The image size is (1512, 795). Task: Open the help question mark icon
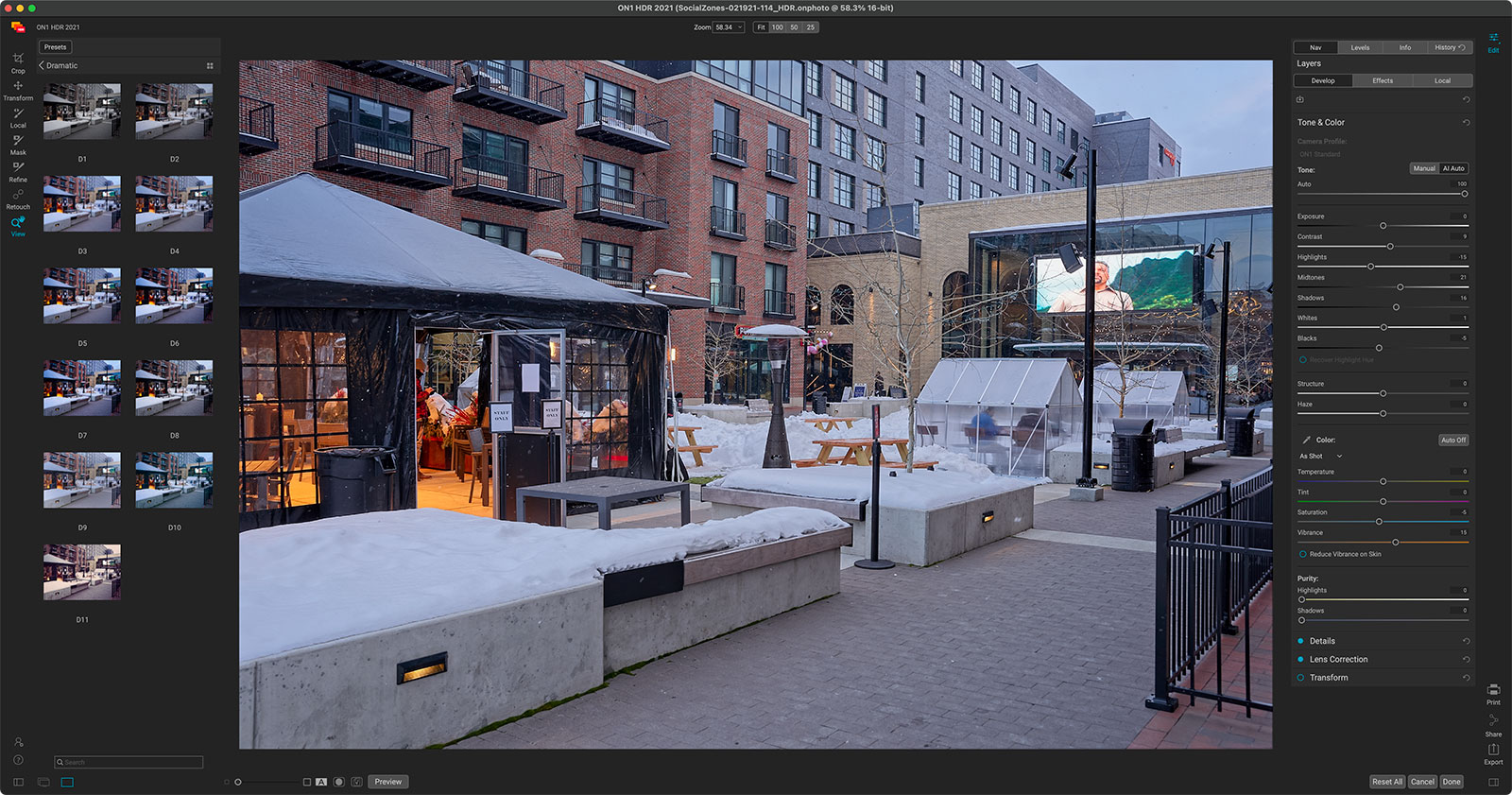[18, 760]
